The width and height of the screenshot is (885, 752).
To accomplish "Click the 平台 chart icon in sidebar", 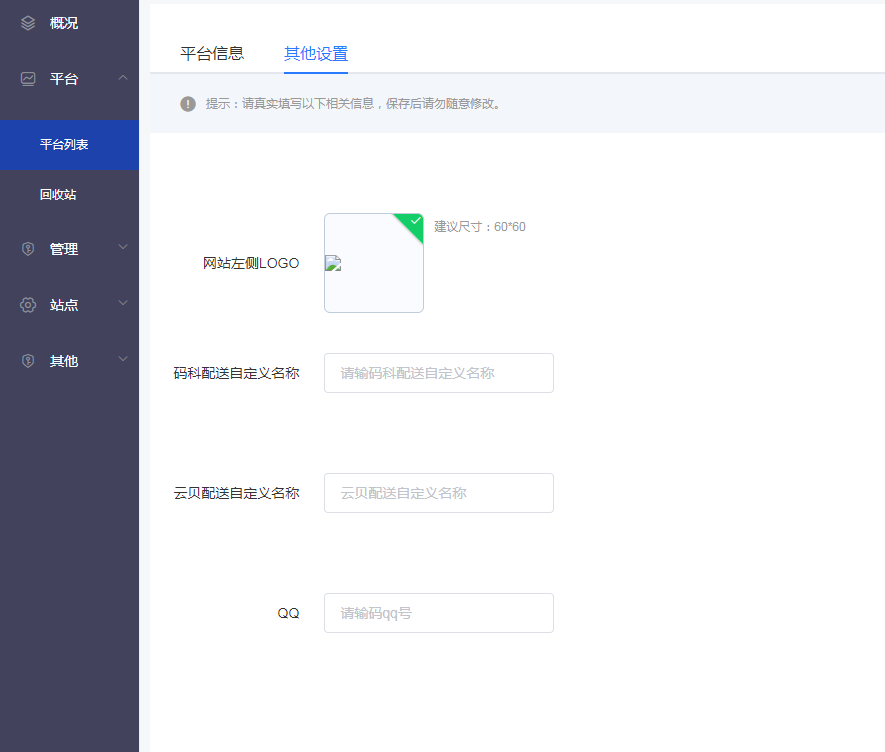I will (28, 78).
